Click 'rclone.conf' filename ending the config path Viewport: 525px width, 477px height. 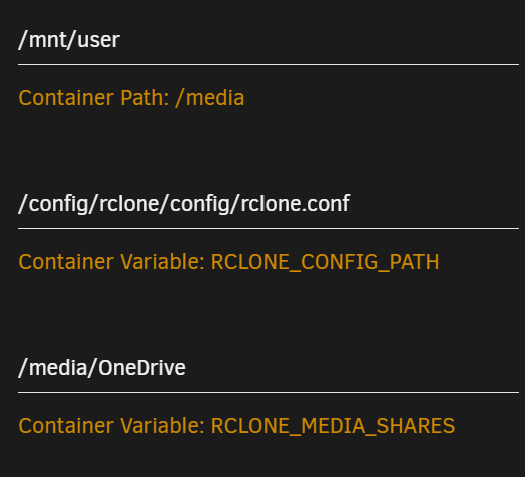[295, 204]
